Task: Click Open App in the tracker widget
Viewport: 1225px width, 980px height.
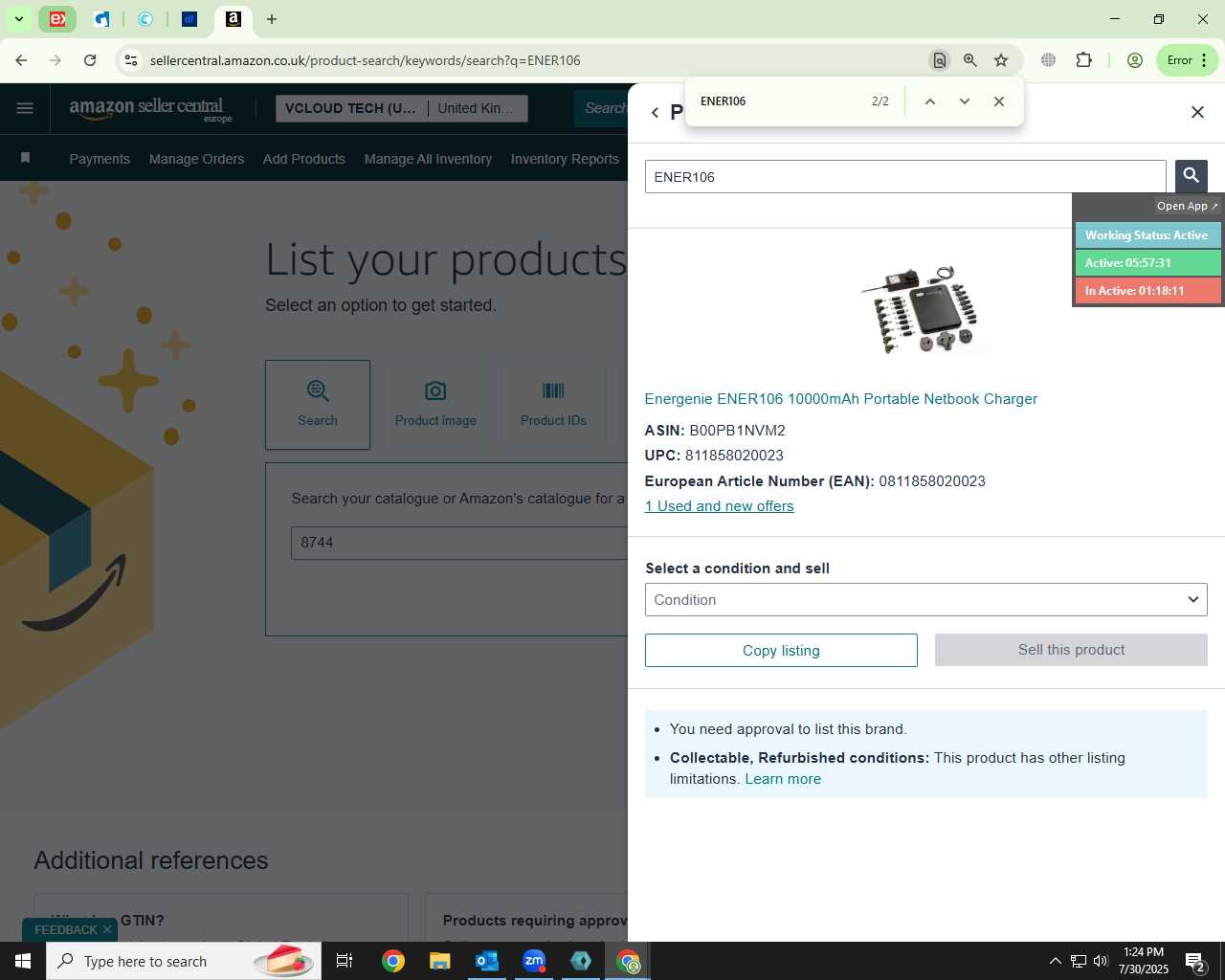Action: (x=1187, y=206)
